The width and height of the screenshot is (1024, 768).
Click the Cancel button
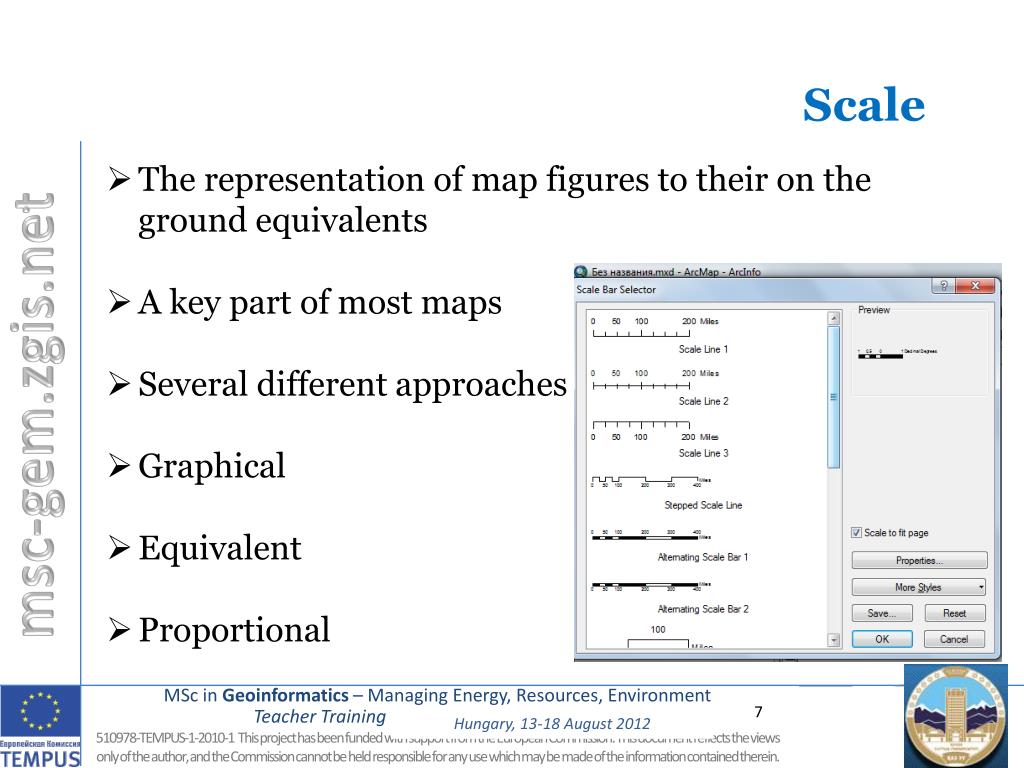point(953,639)
